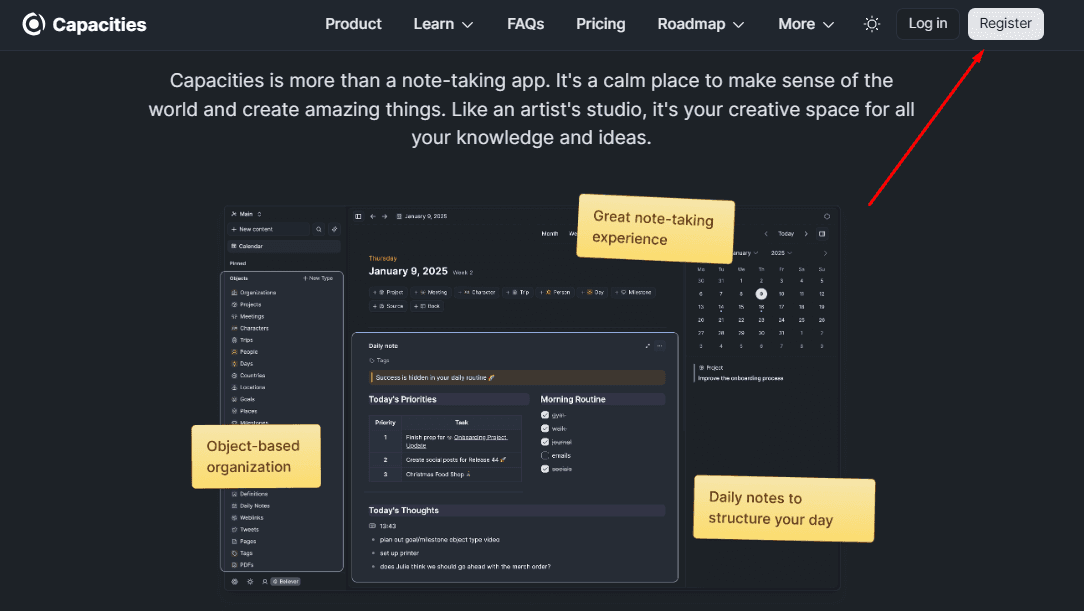Viewport: 1084px width, 611px height.
Task: Open the Product page
Action: [x=353, y=24]
